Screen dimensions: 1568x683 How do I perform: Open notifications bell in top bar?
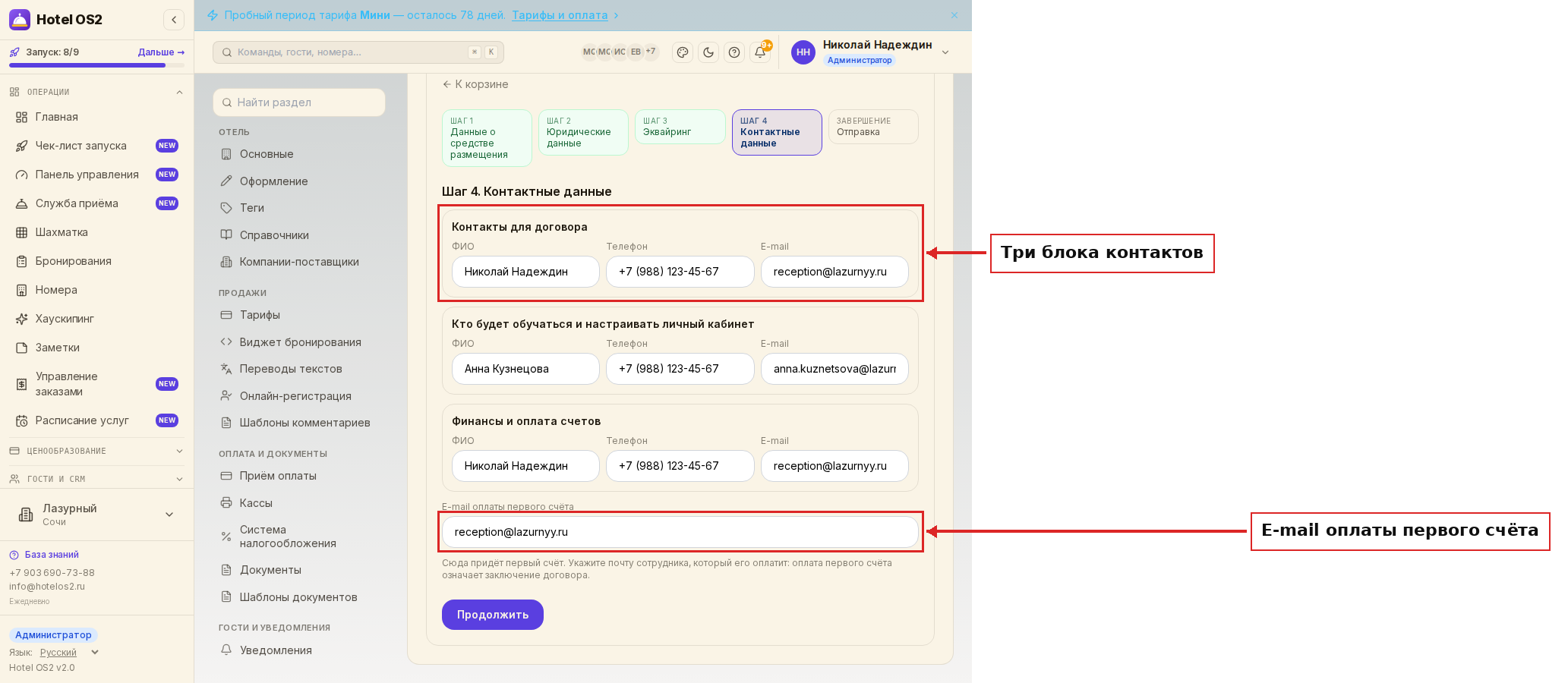pos(760,52)
